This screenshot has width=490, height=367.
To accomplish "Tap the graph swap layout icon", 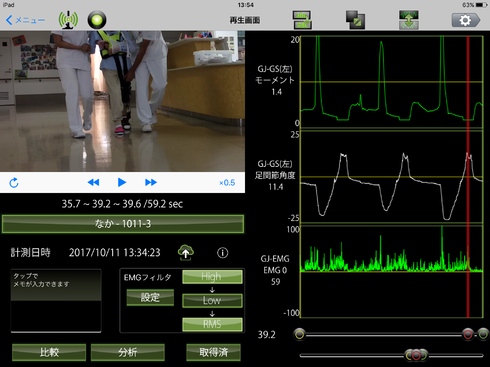I will [x=302, y=20].
